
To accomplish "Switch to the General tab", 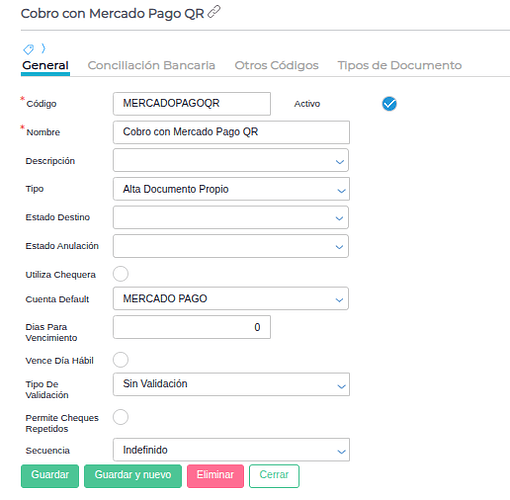I will tap(45, 65).
